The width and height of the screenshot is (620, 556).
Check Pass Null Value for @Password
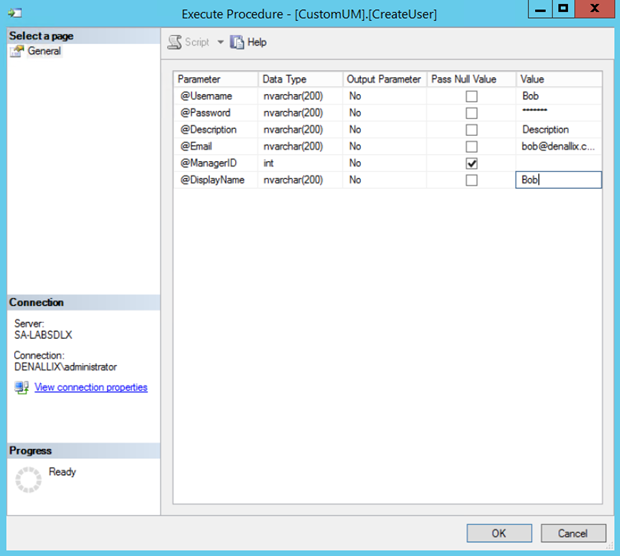point(471,113)
